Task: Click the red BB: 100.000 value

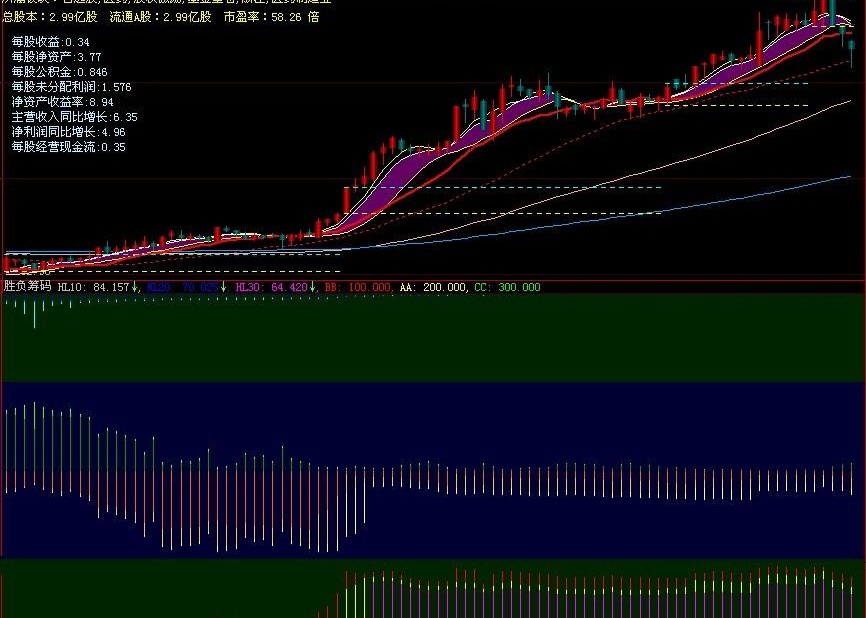Action: (358, 287)
